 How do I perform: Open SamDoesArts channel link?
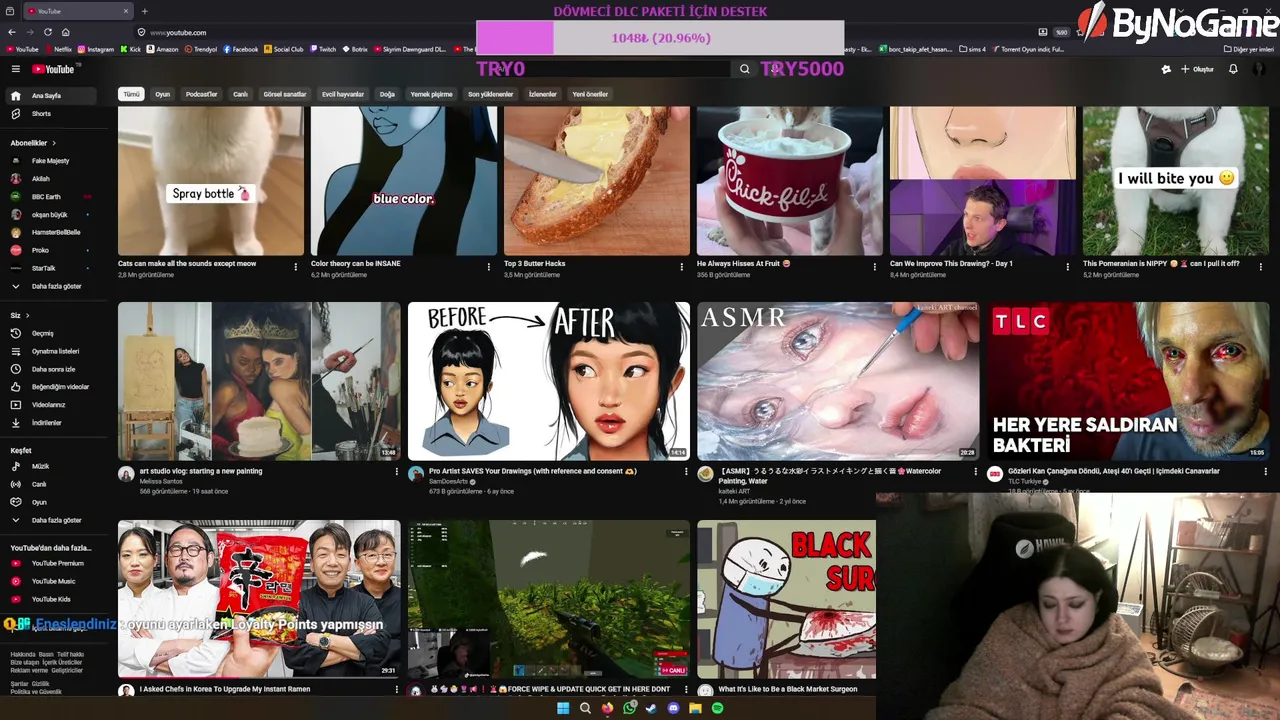tap(448, 482)
